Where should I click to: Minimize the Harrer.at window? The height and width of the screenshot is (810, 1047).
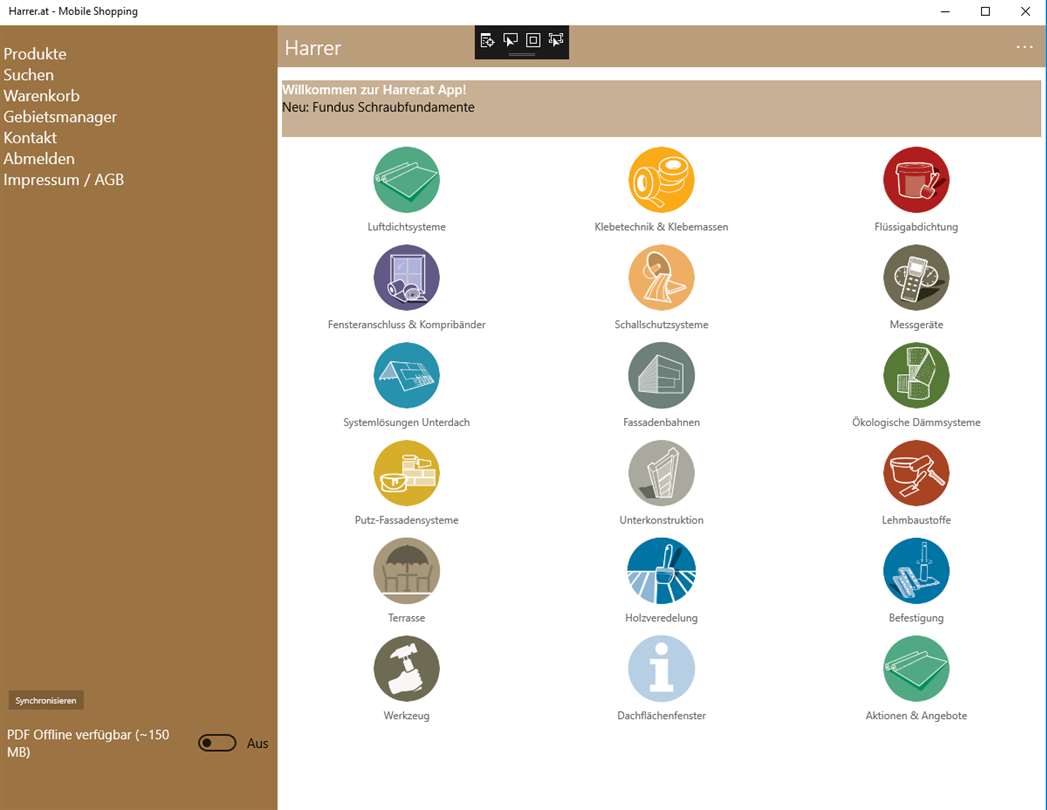[x=945, y=11]
